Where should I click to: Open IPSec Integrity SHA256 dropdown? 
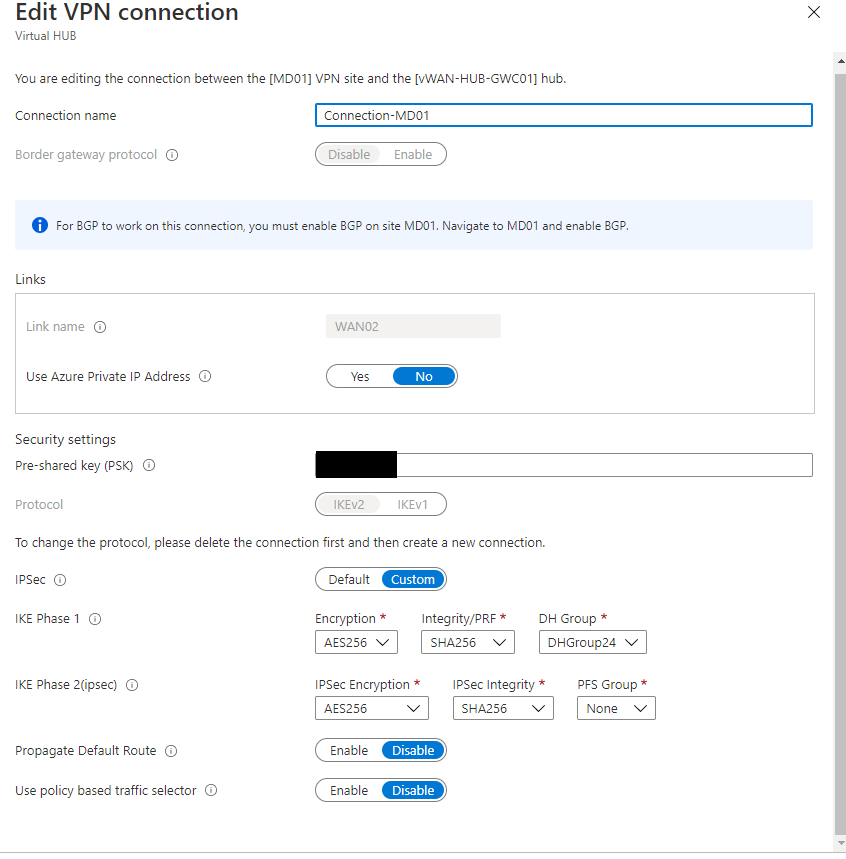pos(503,708)
